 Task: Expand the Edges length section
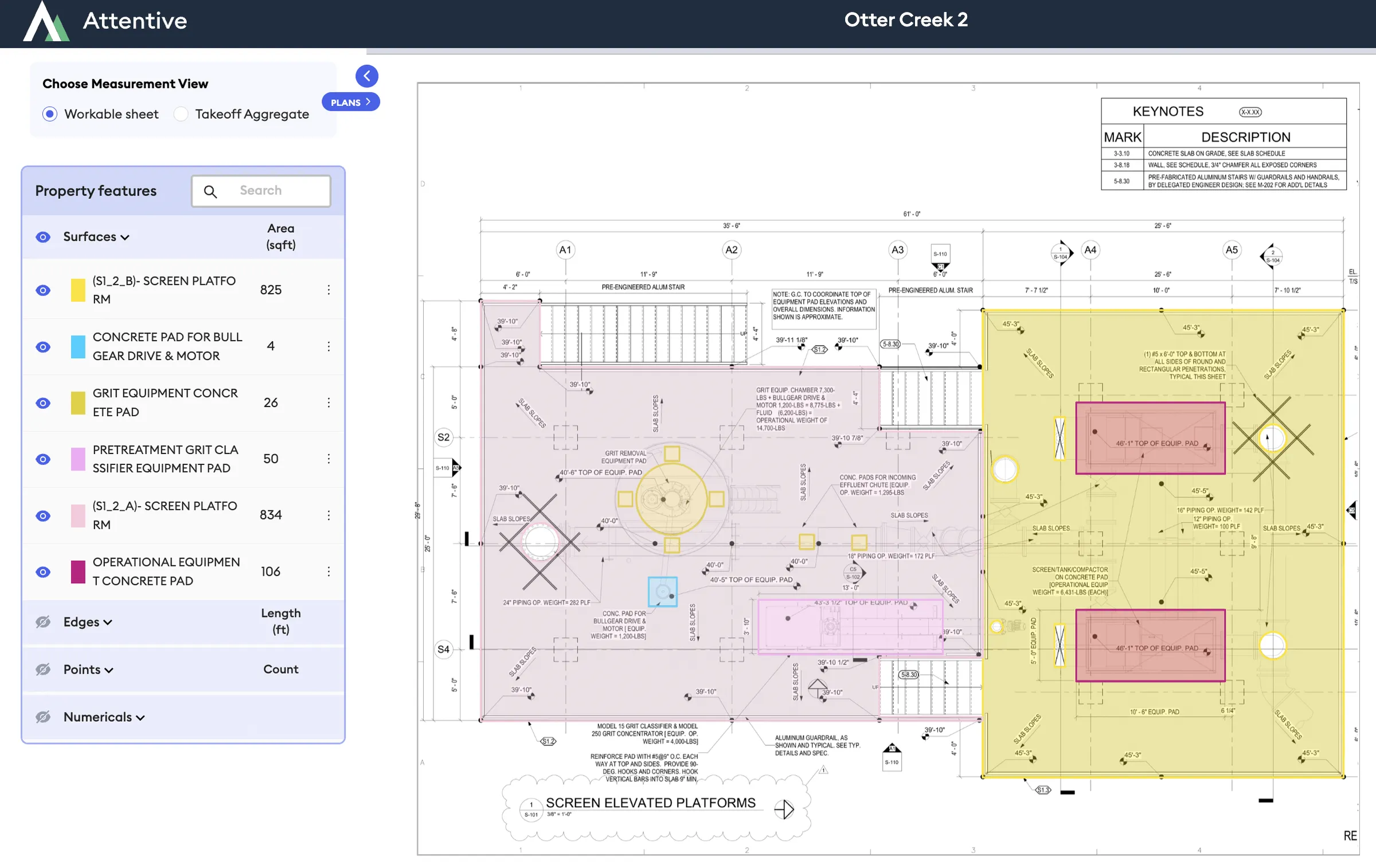pyautogui.click(x=108, y=622)
